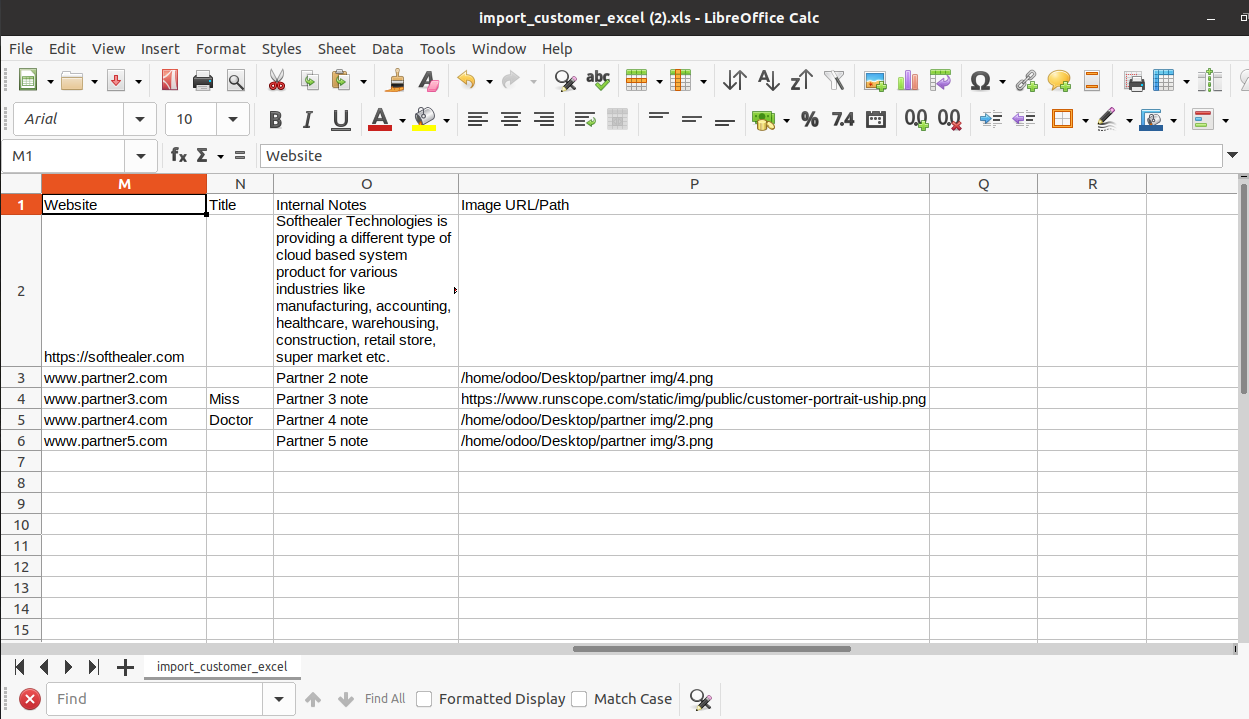
Task: Toggle Italic formatting
Action: (308, 119)
